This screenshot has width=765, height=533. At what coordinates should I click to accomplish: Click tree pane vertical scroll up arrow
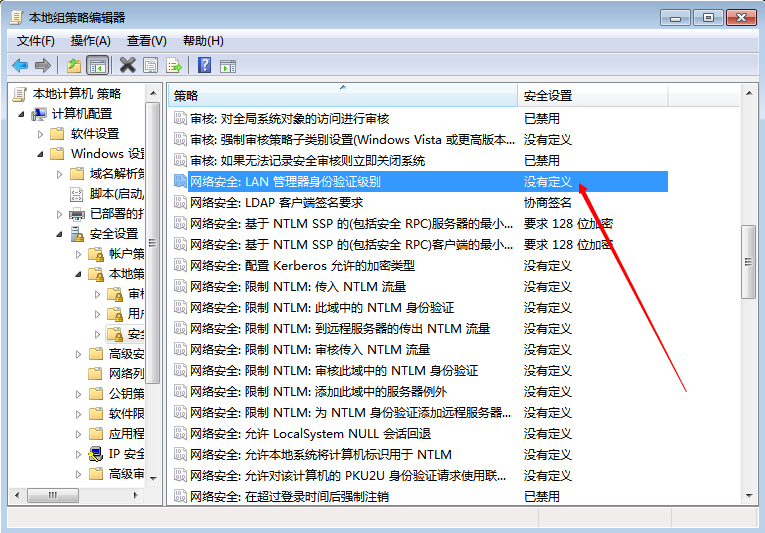[x=153, y=93]
